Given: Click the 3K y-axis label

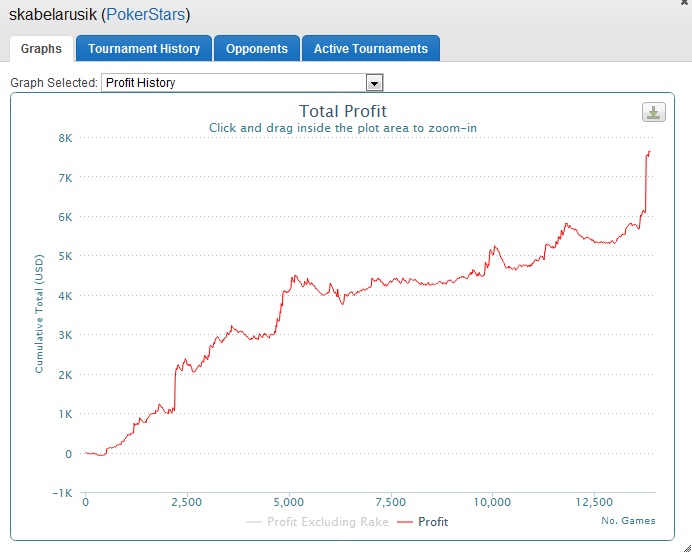Looking at the screenshot, I should pos(65,335).
